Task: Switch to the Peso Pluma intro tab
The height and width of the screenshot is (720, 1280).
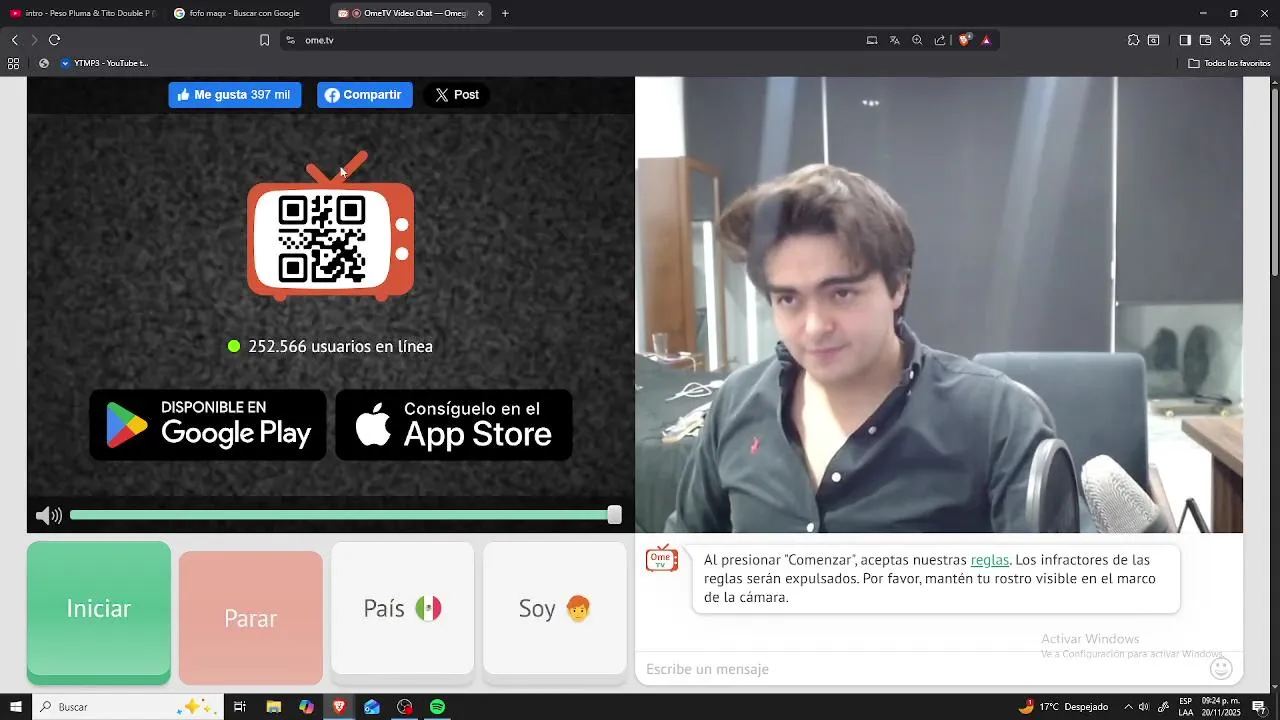Action: point(82,13)
